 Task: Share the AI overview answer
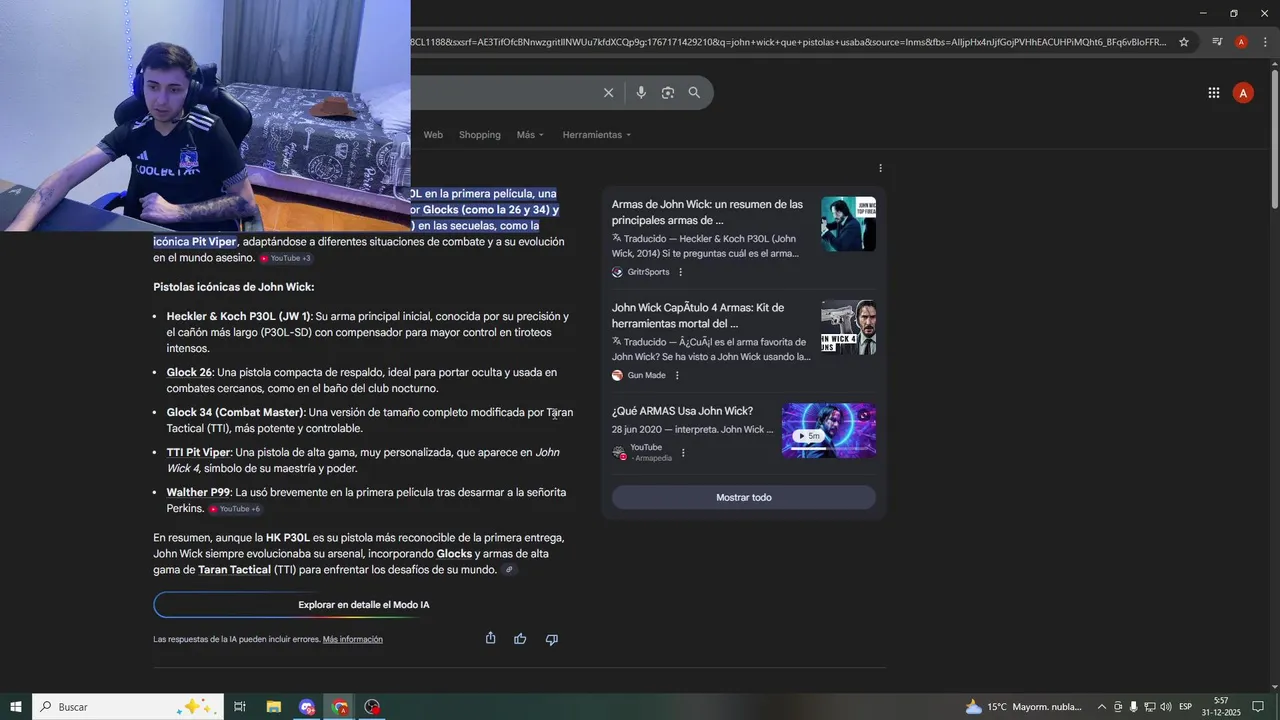pos(490,638)
